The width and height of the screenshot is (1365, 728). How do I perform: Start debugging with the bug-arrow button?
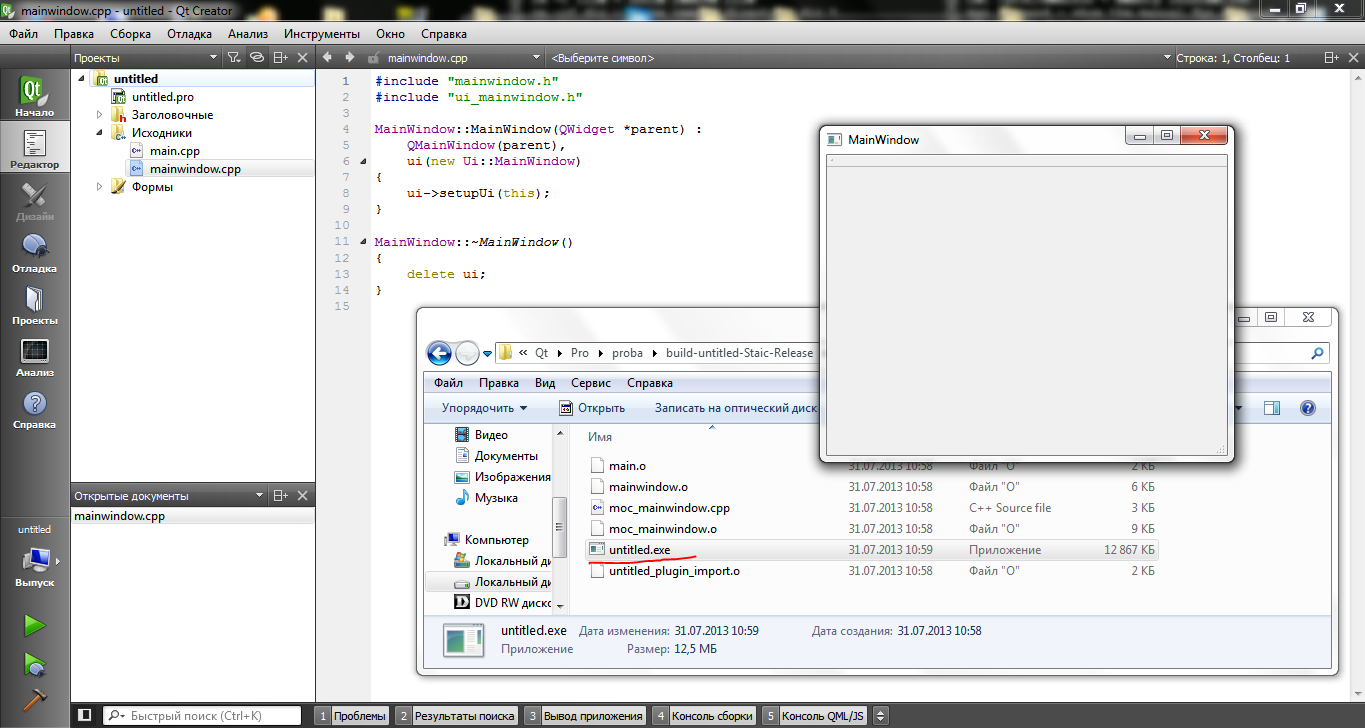tap(35, 663)
